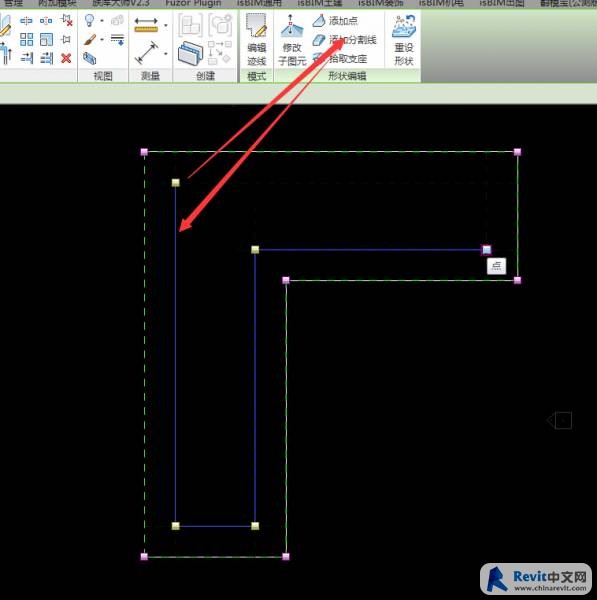
Task: Switch to the isBIM机电 ribbon tab
Action: click(441, 3)
